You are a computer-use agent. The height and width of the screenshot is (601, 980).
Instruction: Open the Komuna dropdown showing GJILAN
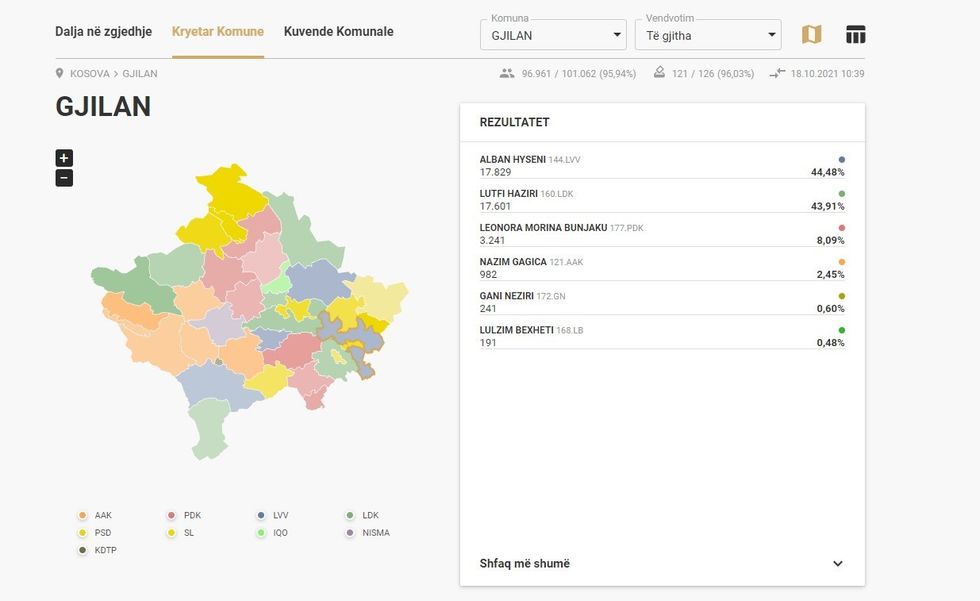[x=553, y=35]
